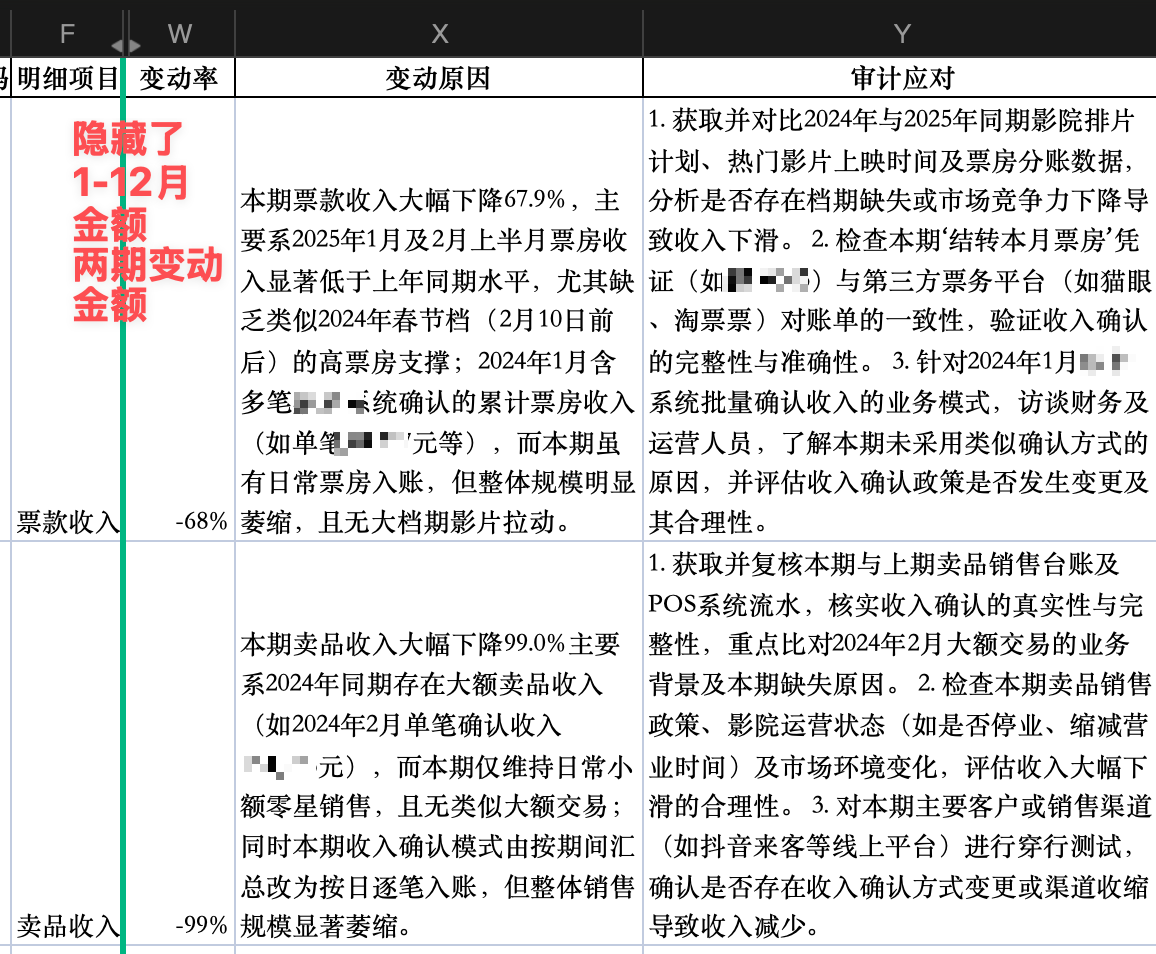Screen dimensions: 1156x954
Task: Click the 票款收入 cell
Action: pos(68,521)
